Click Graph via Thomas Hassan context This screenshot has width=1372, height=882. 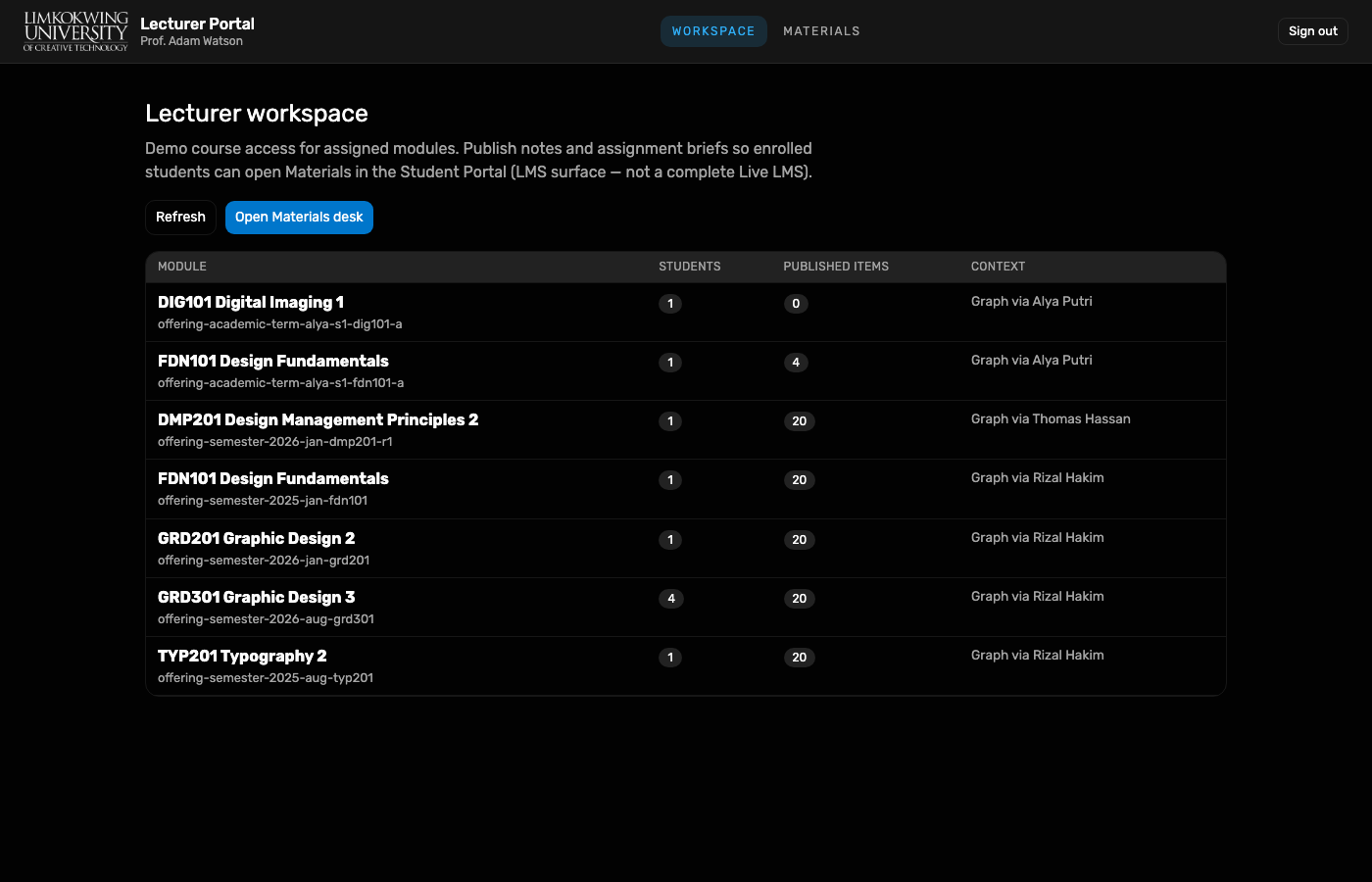click(x=1051, y=419)
